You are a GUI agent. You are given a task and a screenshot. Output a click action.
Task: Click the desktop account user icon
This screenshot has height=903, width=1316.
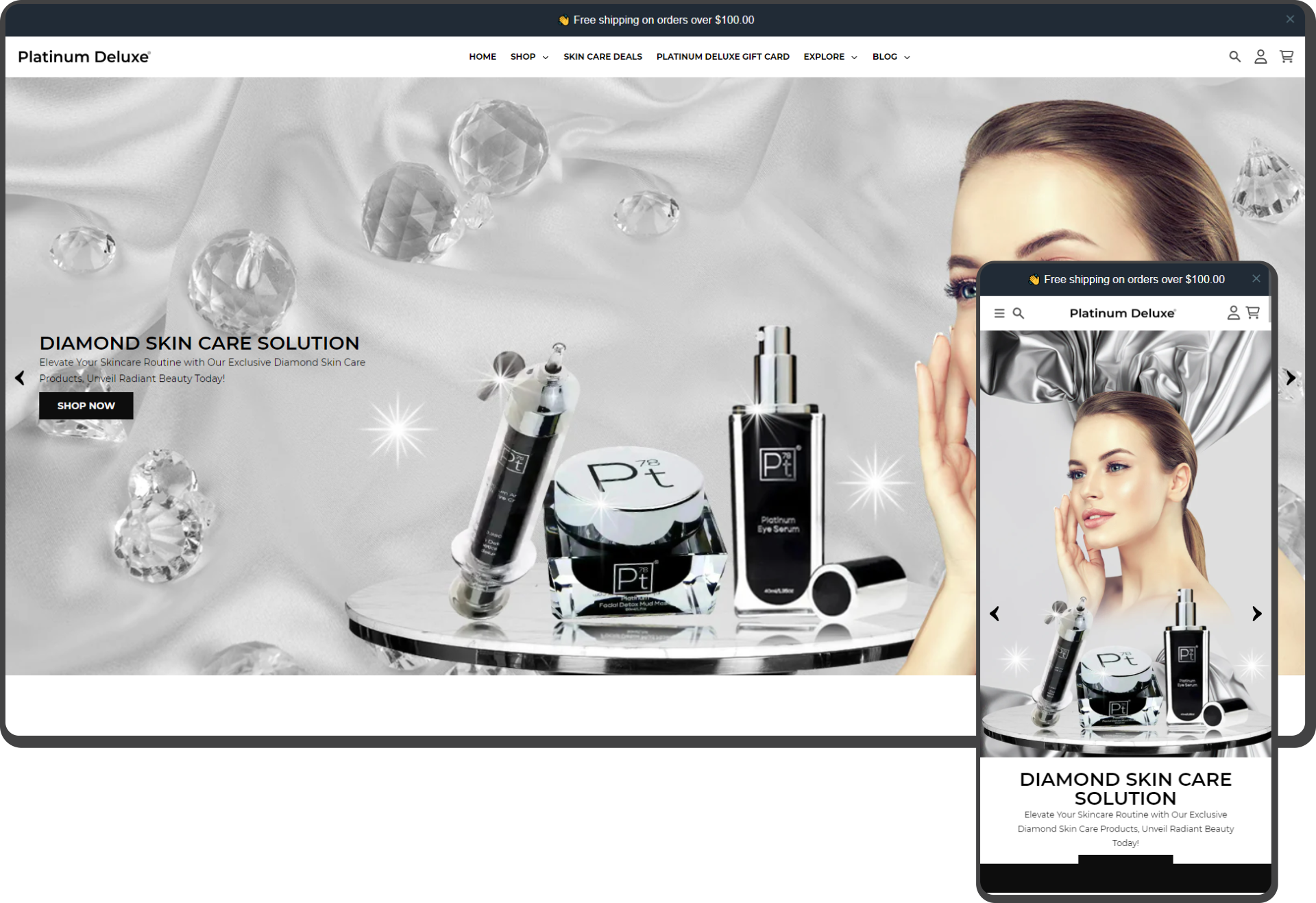(x=1260, y=57)
